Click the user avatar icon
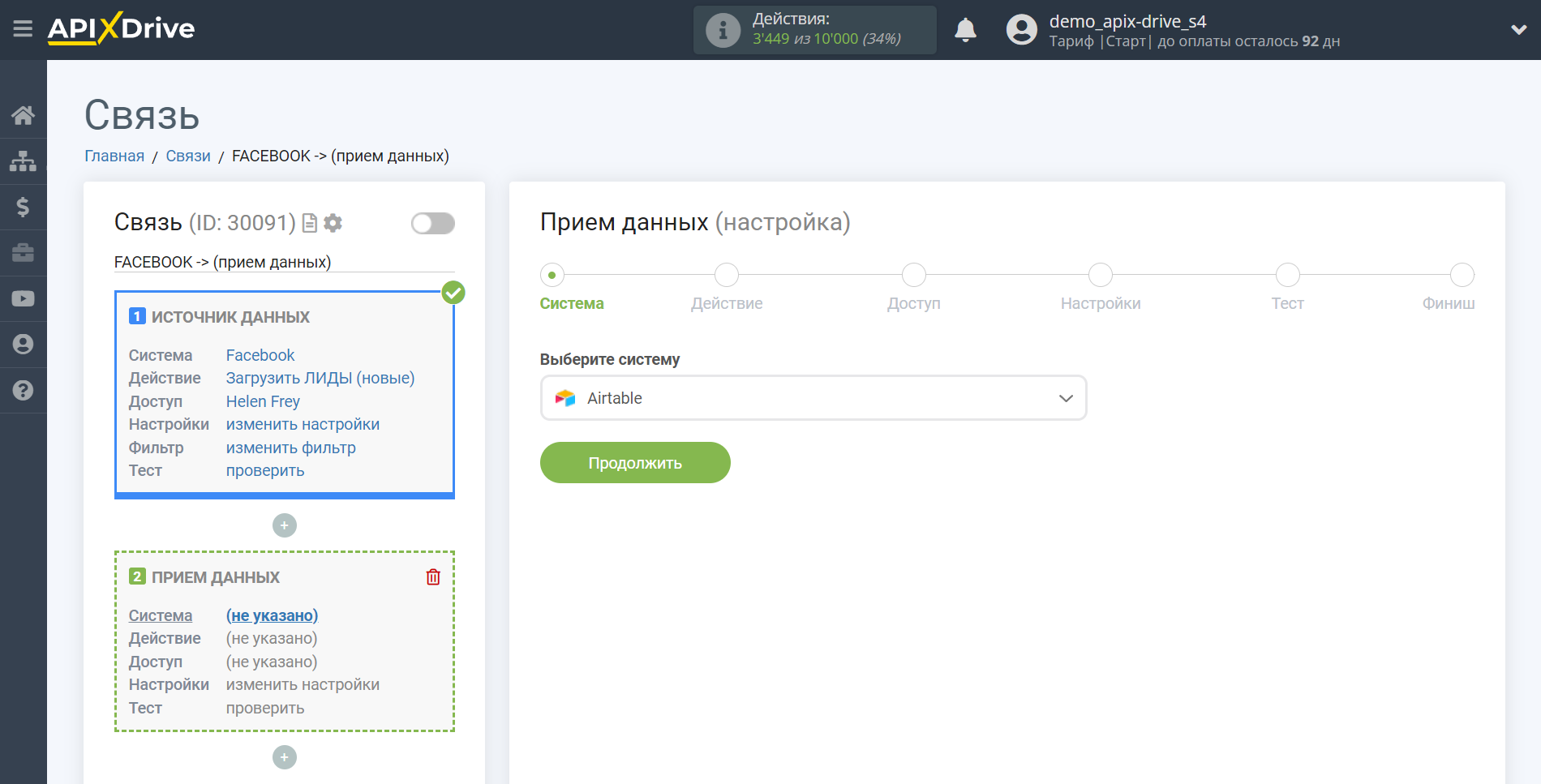This screenshot has height=784, width=1541. click(1022, 30)
